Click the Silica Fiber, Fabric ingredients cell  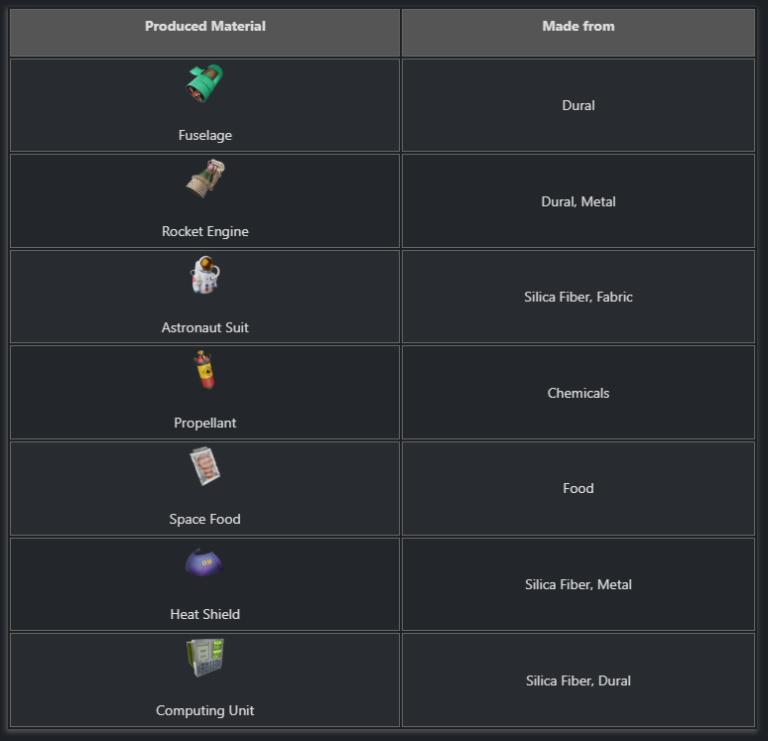pos(578,297)
